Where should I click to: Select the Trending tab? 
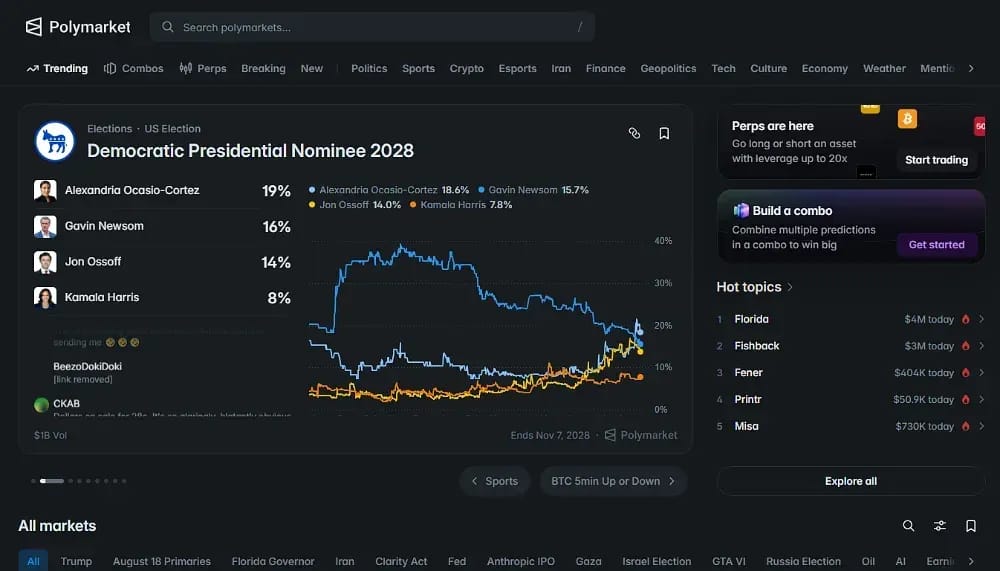coord(57,68)
